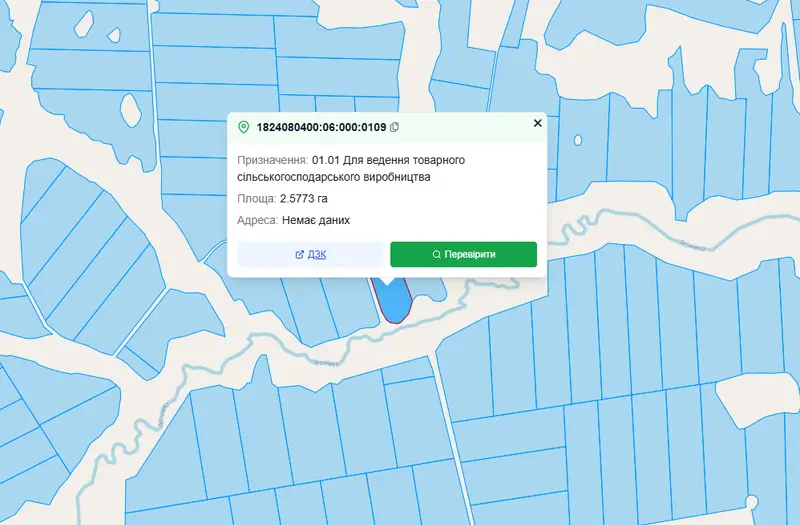Open the ДЗК link
The image size is (800, 525).
pyautogui.click(x=311, y=254)
